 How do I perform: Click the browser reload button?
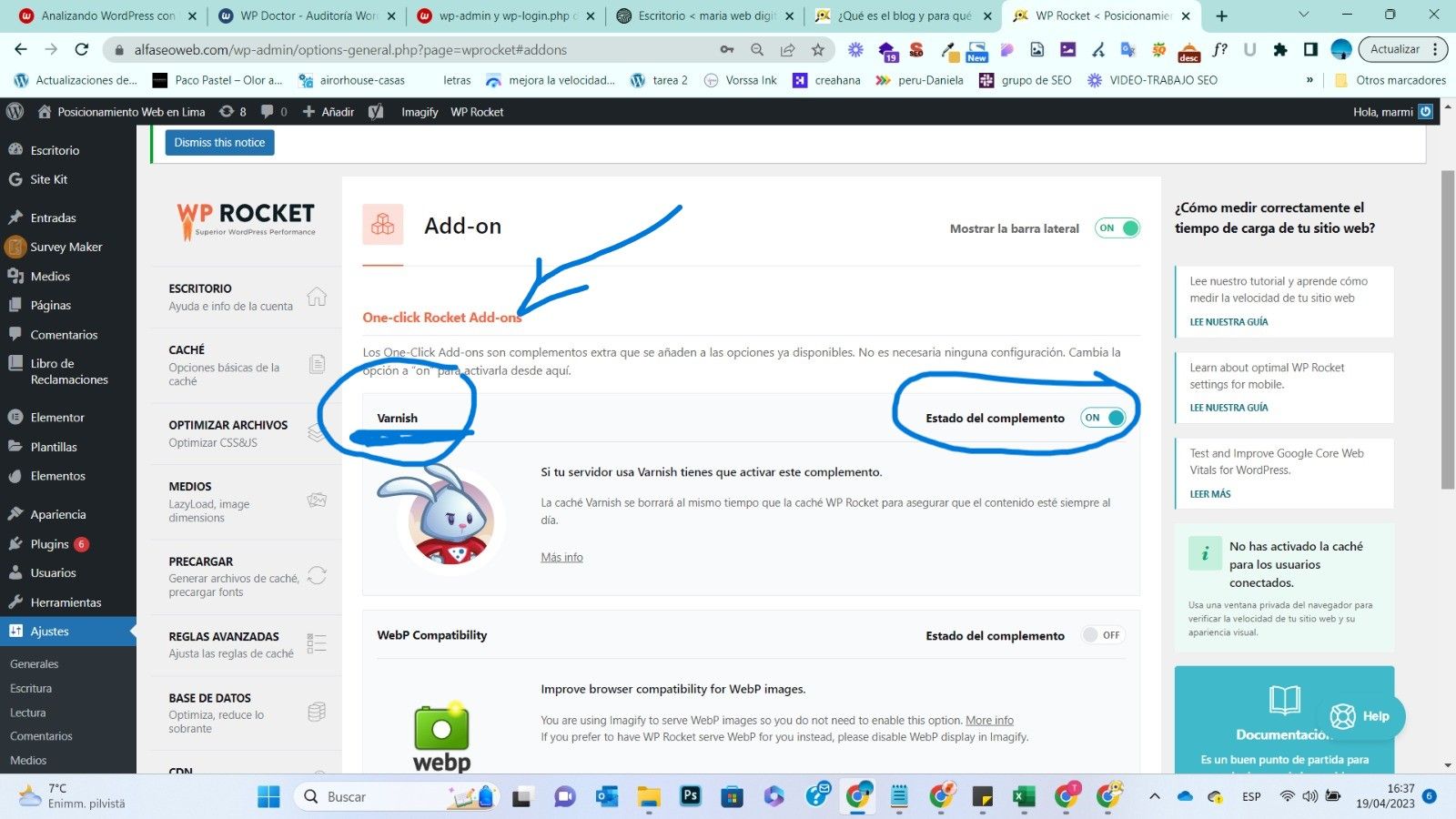pos(82,49)
